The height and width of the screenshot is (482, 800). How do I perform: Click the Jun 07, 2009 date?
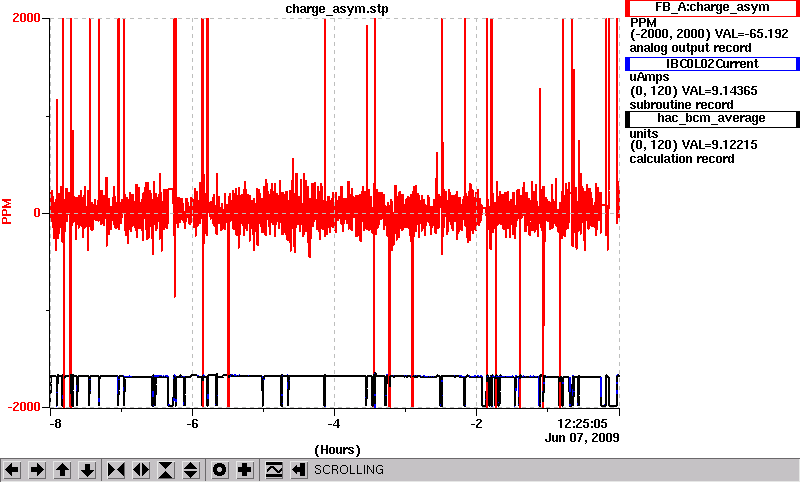[x=582, y=438]
